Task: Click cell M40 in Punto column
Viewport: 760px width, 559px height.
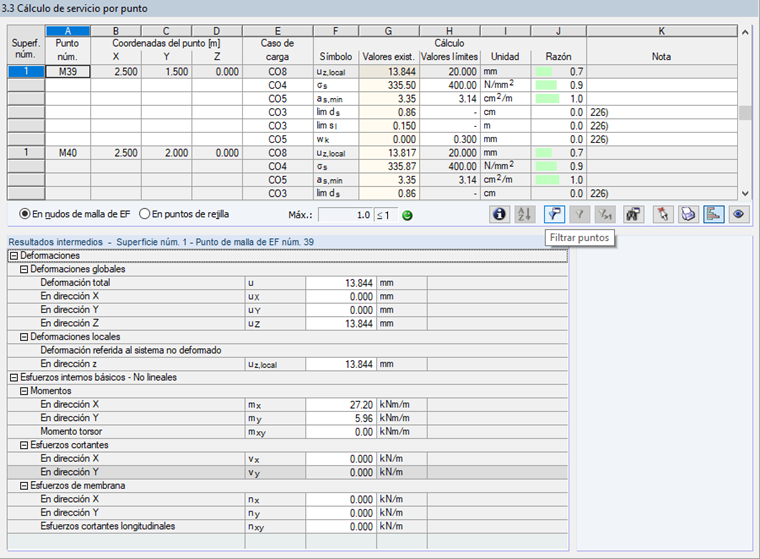Action: (x=68, y=153)
